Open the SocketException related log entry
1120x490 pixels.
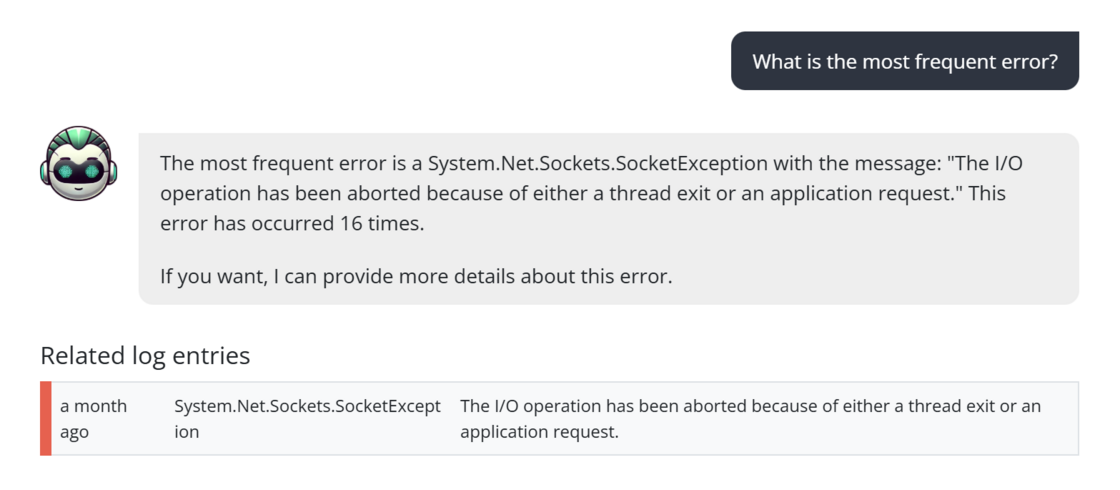[559, 419]
